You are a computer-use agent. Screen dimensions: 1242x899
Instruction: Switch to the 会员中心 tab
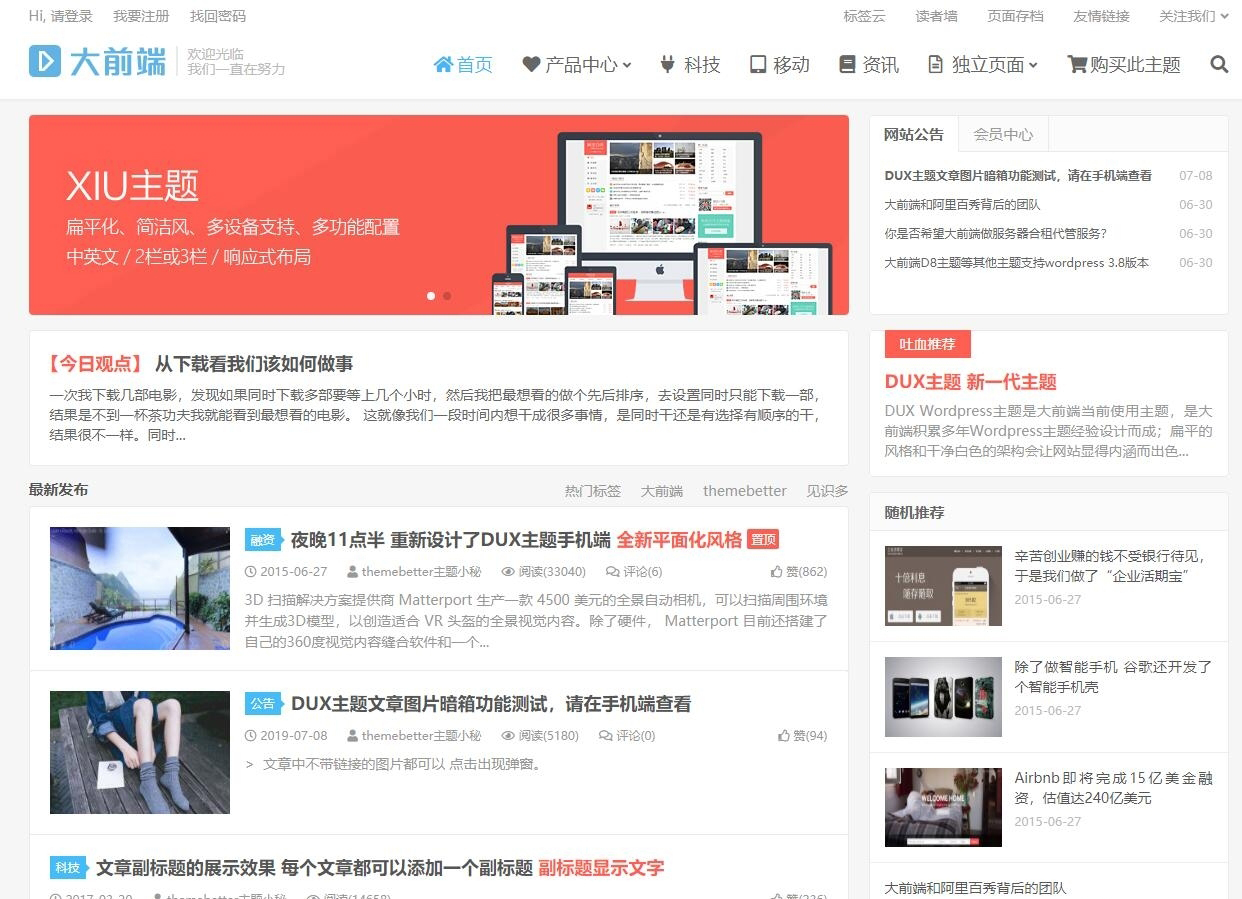coord(1003,134)
